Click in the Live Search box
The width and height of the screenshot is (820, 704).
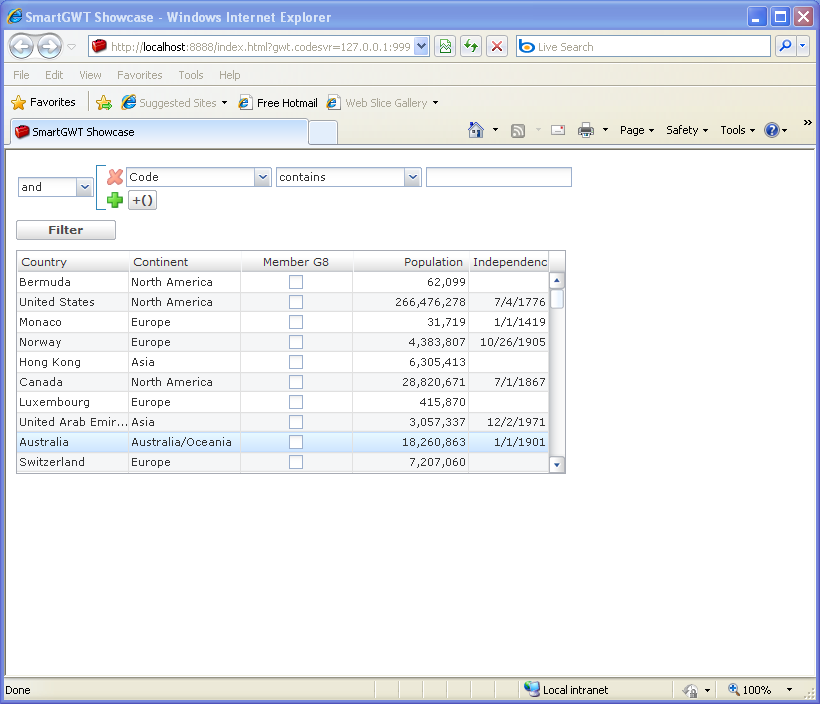click(643, 47)
